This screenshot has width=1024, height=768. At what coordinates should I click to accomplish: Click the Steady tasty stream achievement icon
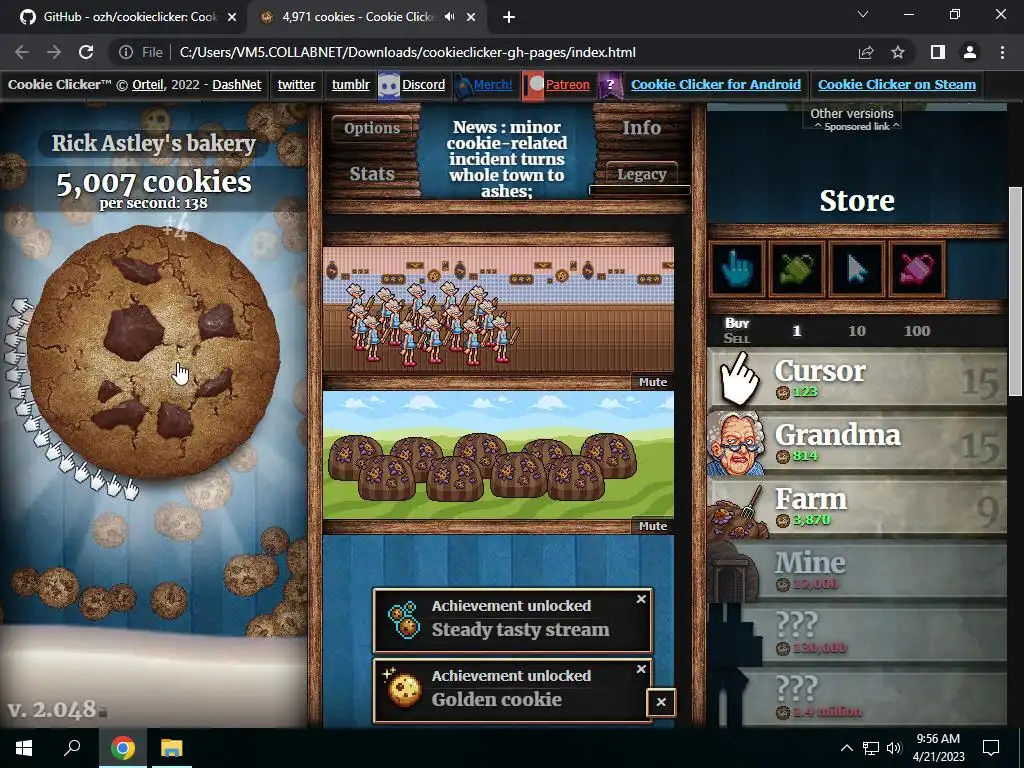pos(404,620)
